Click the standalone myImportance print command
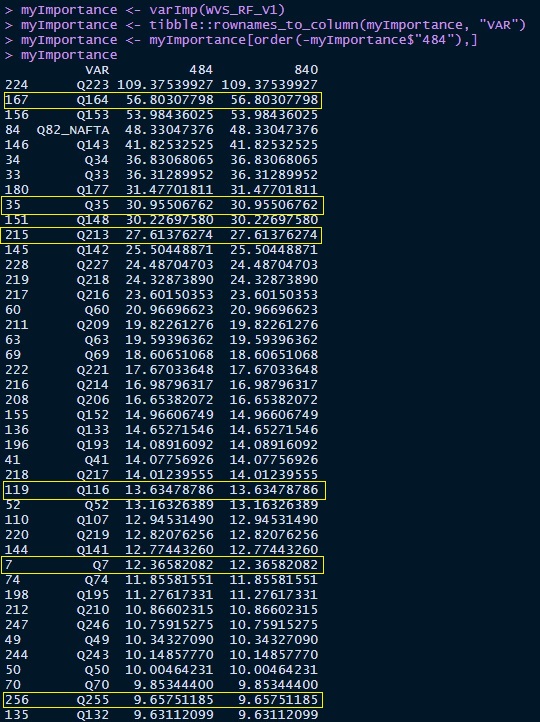 69,55
